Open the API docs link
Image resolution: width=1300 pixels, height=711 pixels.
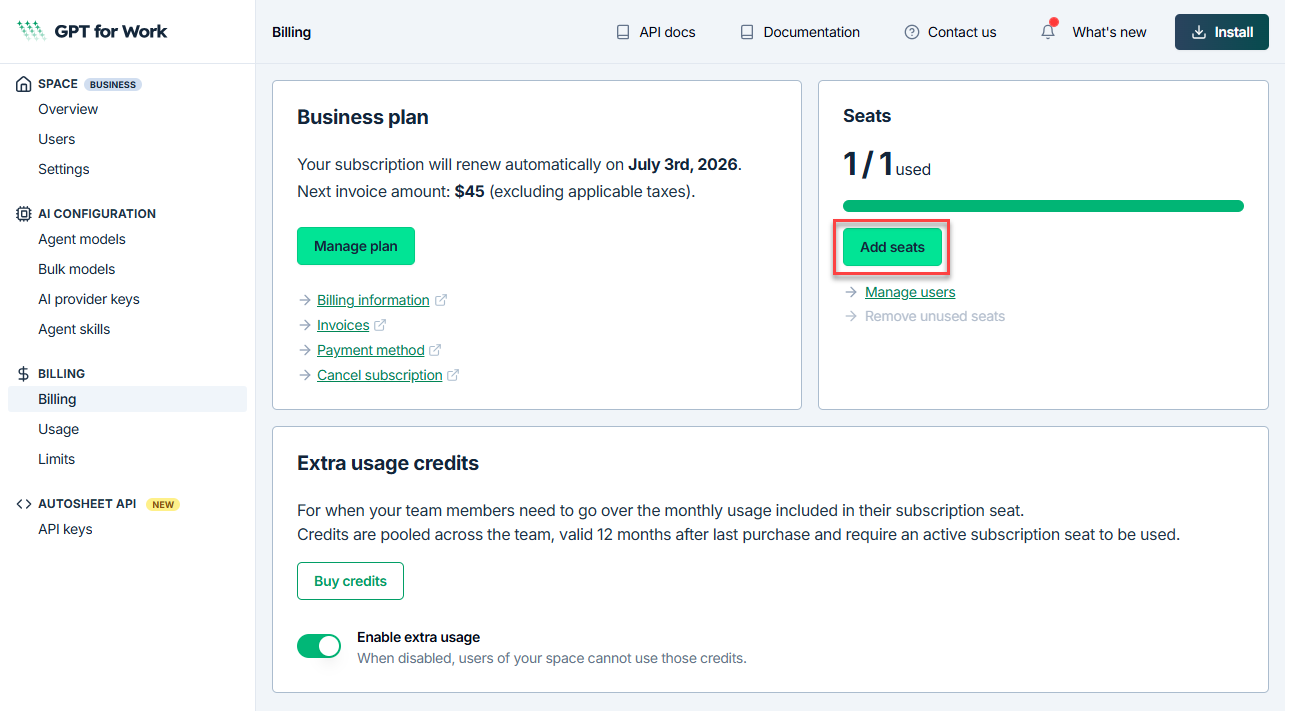coord(667,32)
